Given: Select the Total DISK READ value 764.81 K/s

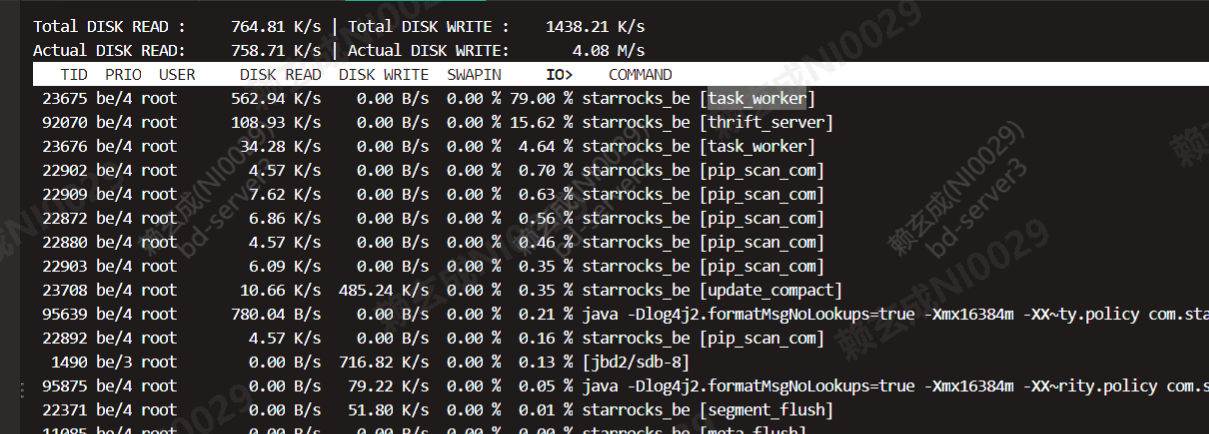Looking at the screenshot, I should pos(276,27).
